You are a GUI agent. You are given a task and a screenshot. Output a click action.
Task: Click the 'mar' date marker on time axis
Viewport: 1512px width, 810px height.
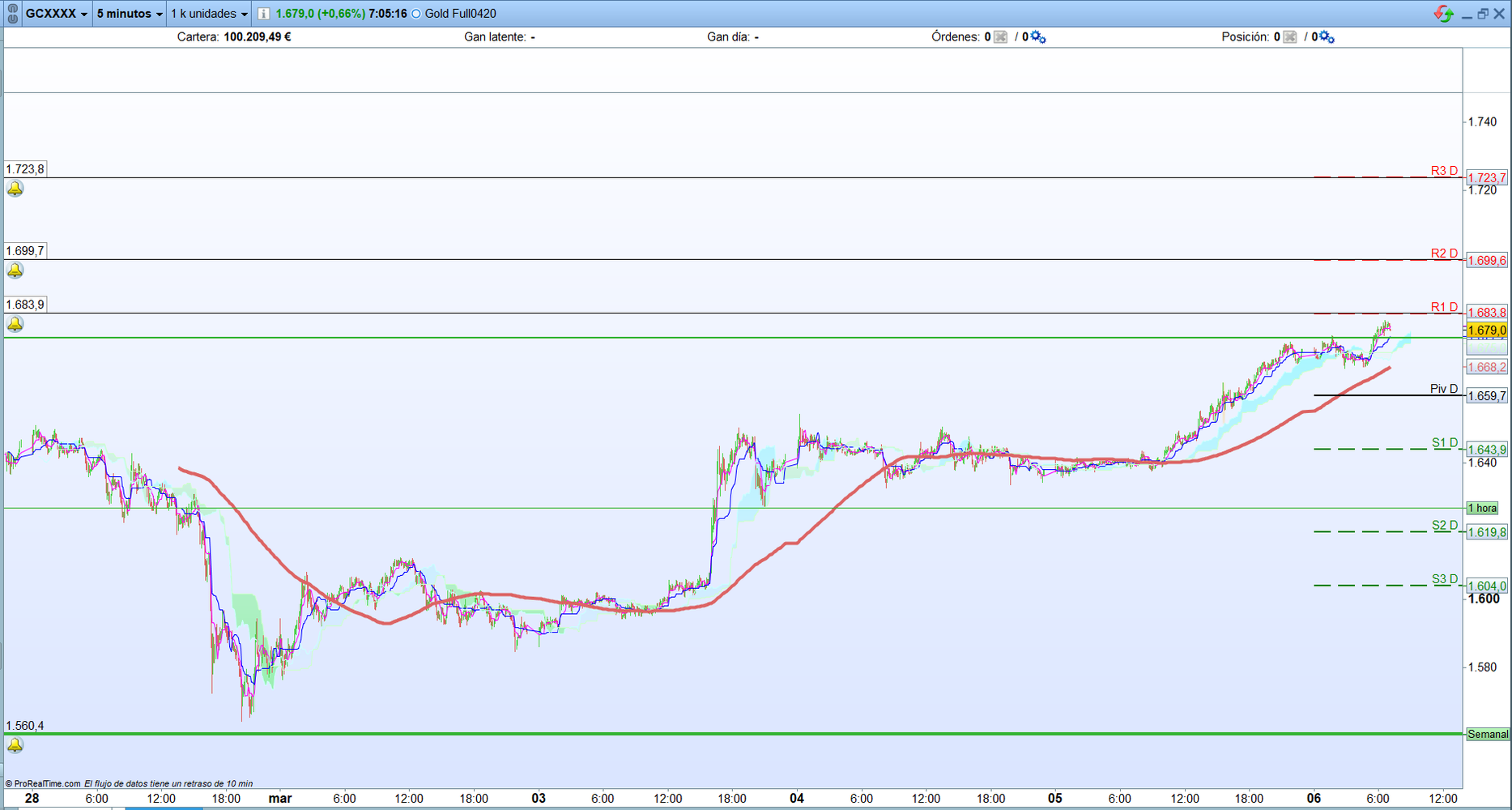(x=280, y=799)
